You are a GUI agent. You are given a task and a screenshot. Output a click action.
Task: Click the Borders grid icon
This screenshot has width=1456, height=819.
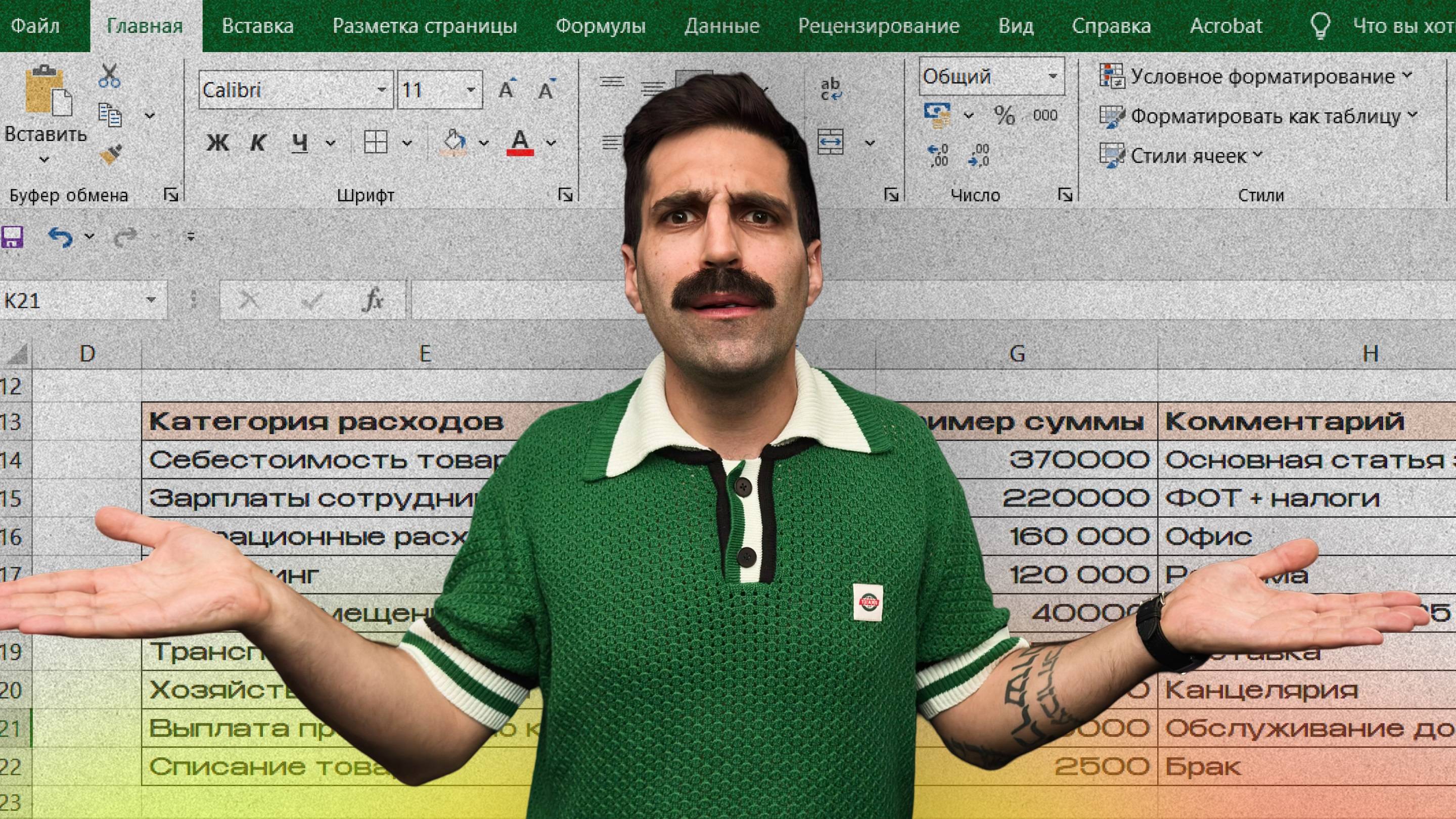tap(376, 143)
